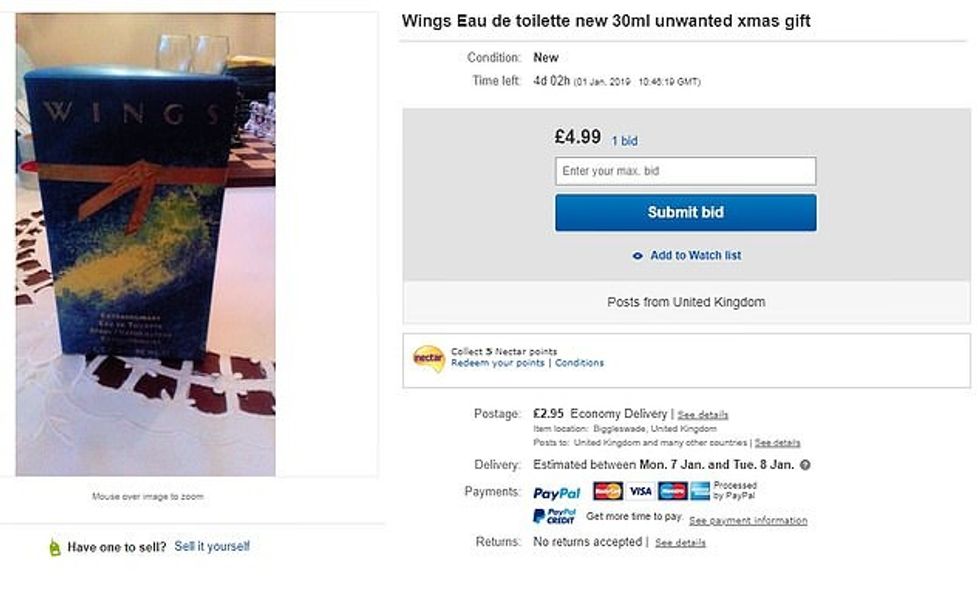Click the Mastercard payment icon

608,491
